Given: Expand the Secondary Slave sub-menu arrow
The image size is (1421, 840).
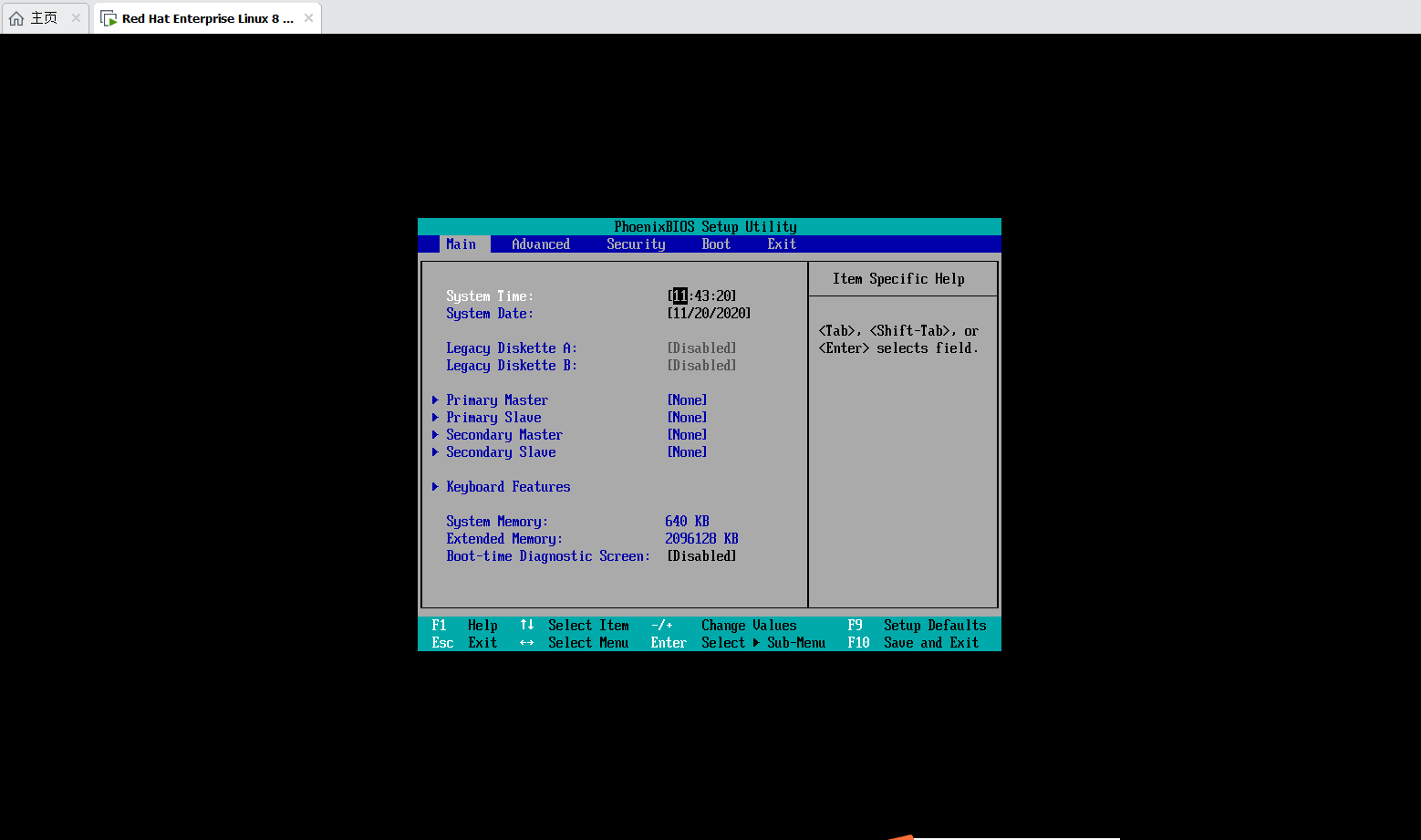Looking at the screenshot, I should pos(435,451).
